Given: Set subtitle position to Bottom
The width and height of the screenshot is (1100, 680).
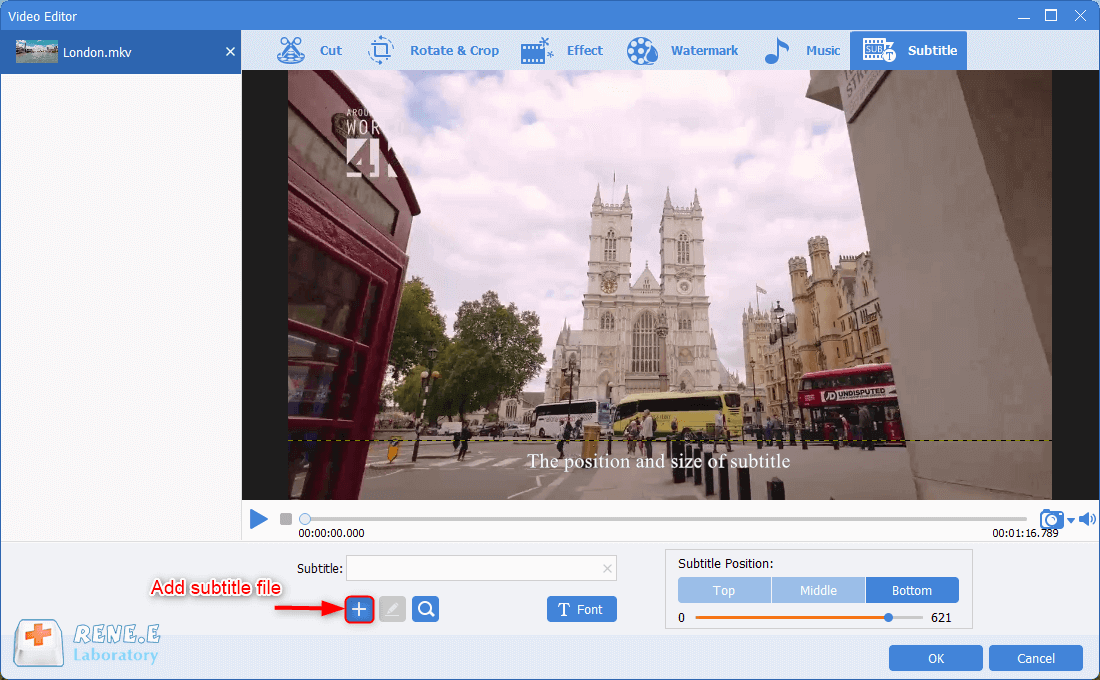Looking at the screenshot, I should pyautogui.click(x=912, y=590).
